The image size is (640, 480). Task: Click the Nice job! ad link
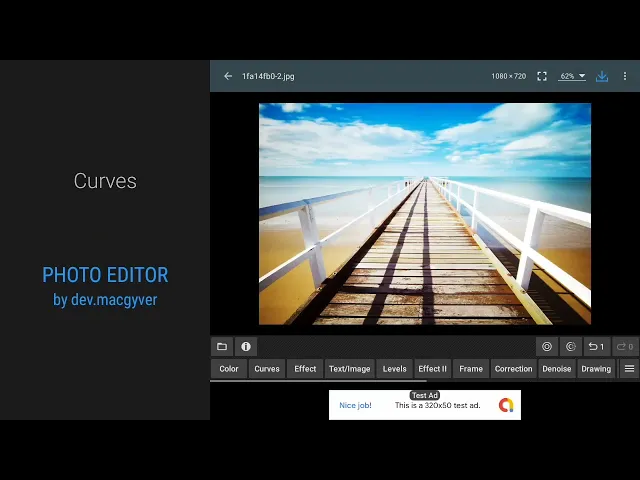[x=356, y=405]
